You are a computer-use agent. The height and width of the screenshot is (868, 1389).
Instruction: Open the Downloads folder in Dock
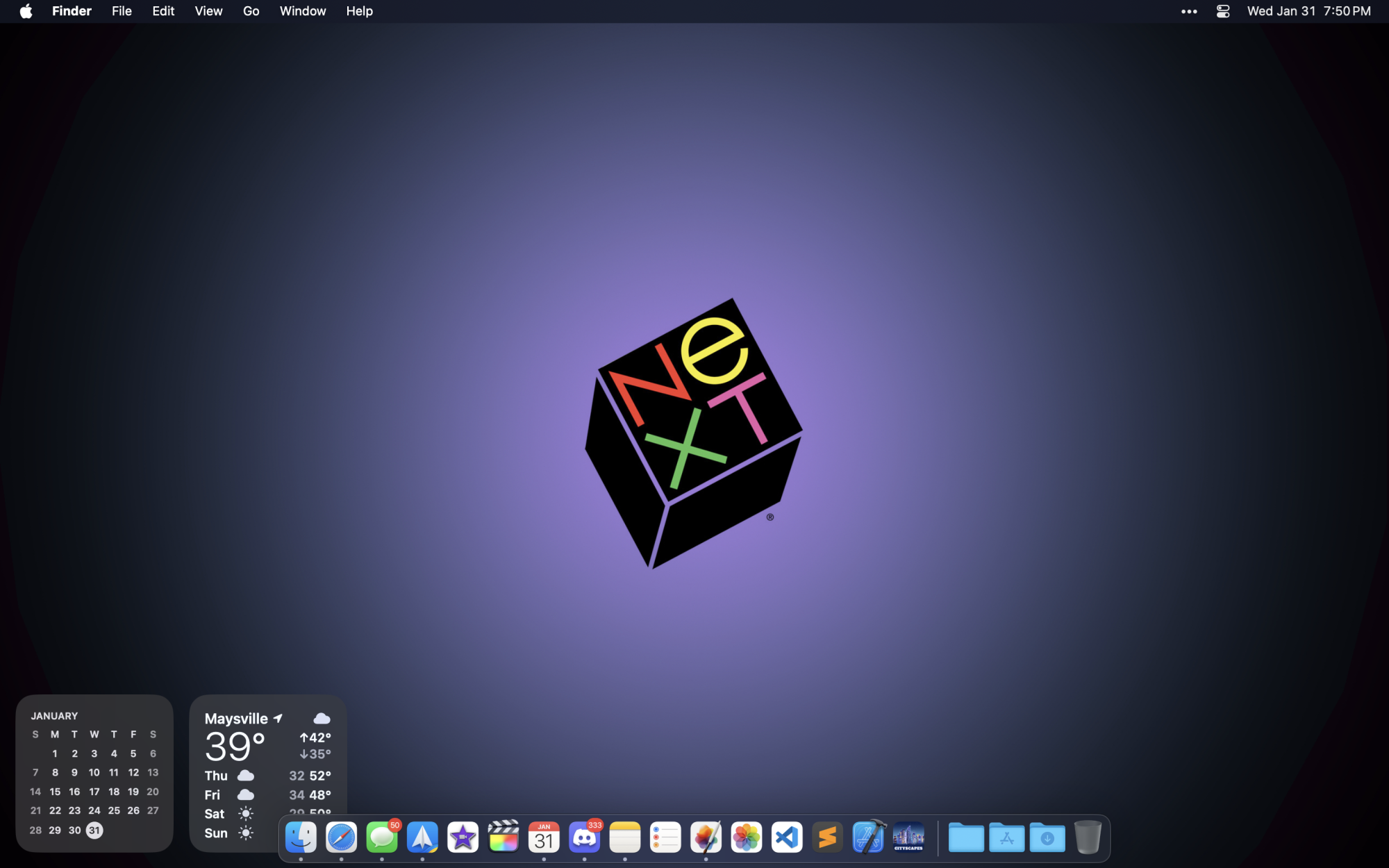point(1047,837)
